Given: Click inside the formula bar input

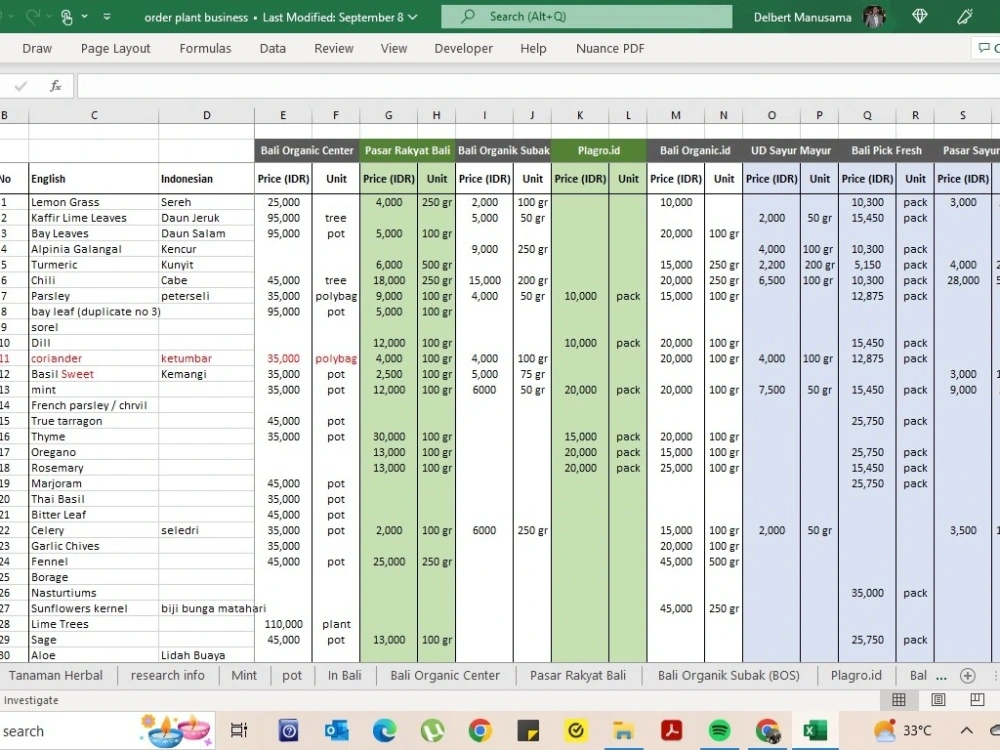Looking at the screenshot, I should point(538,86).
